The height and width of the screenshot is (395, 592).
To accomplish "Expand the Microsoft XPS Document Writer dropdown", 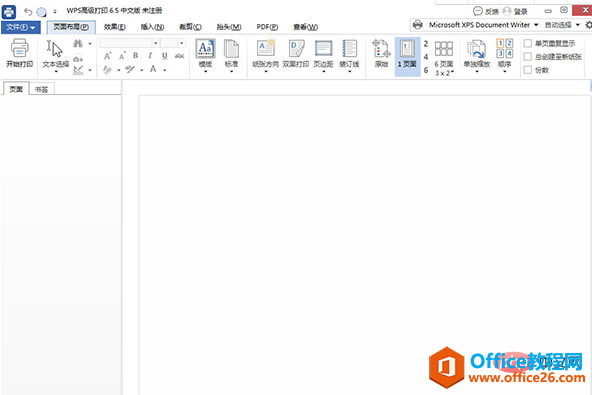I will pos(536,25).
